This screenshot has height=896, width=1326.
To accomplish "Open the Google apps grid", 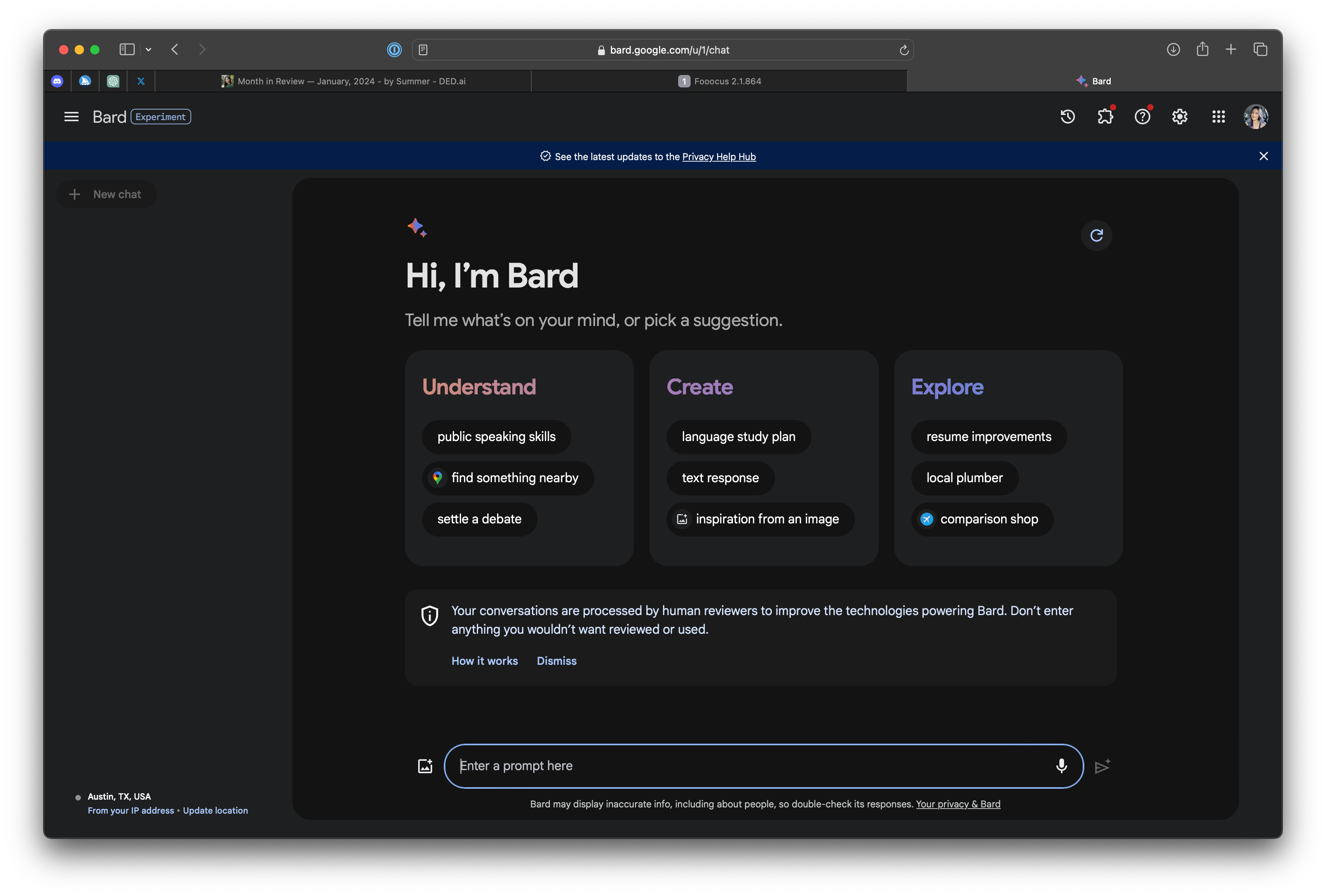I will point(1218,117).
